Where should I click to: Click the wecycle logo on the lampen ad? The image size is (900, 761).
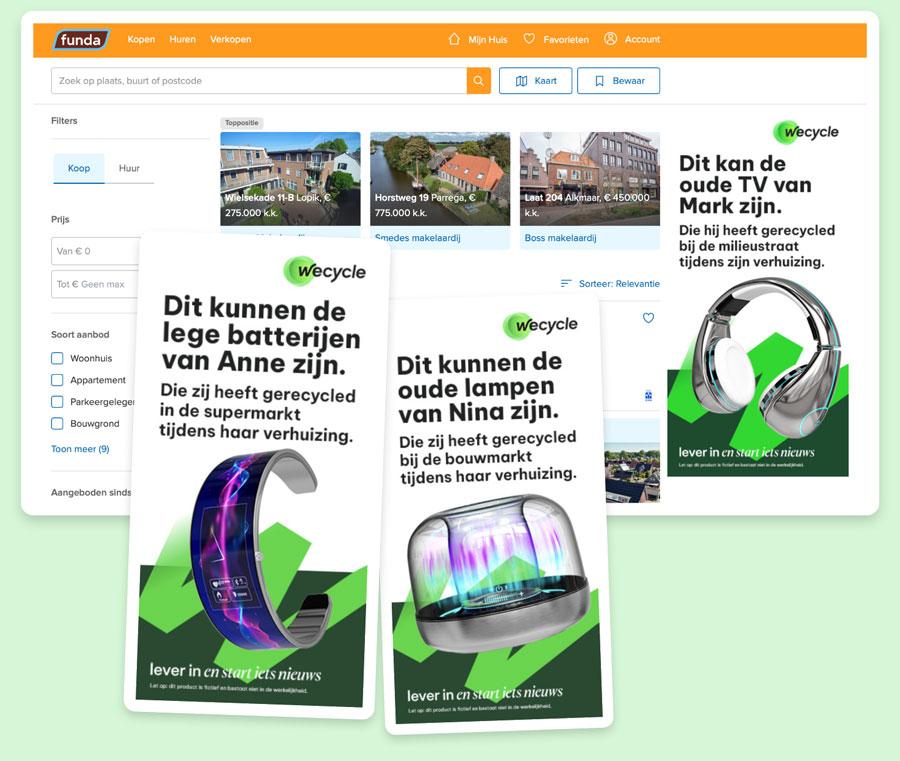[x=540, y=325]
